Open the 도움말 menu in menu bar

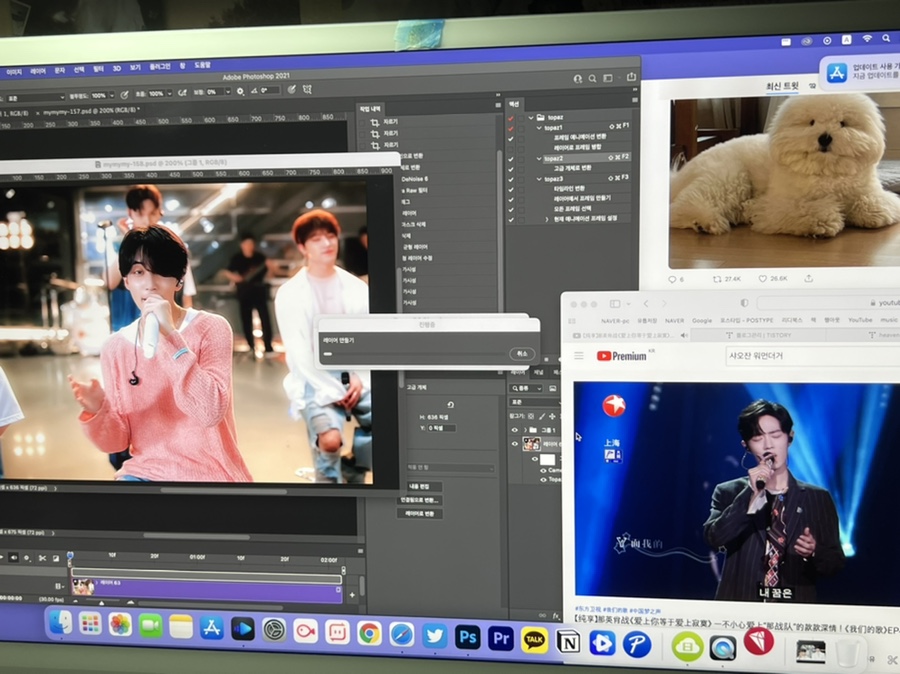tap(203, 65)
